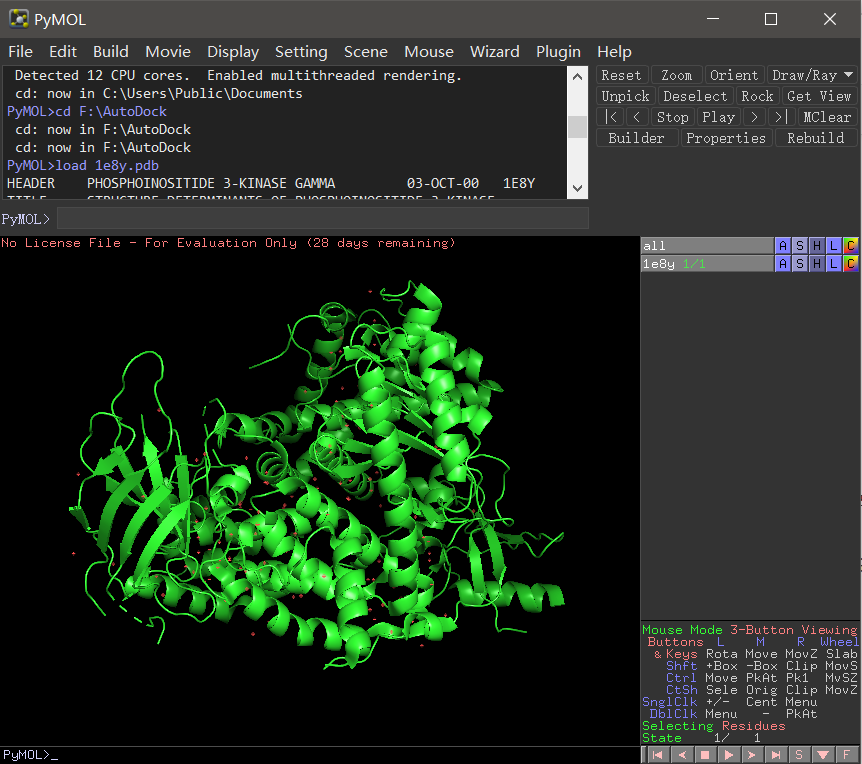862x764 pixels.
Task: Click the PyMOL app icon in title bar
Action: [x=19, y=19]
